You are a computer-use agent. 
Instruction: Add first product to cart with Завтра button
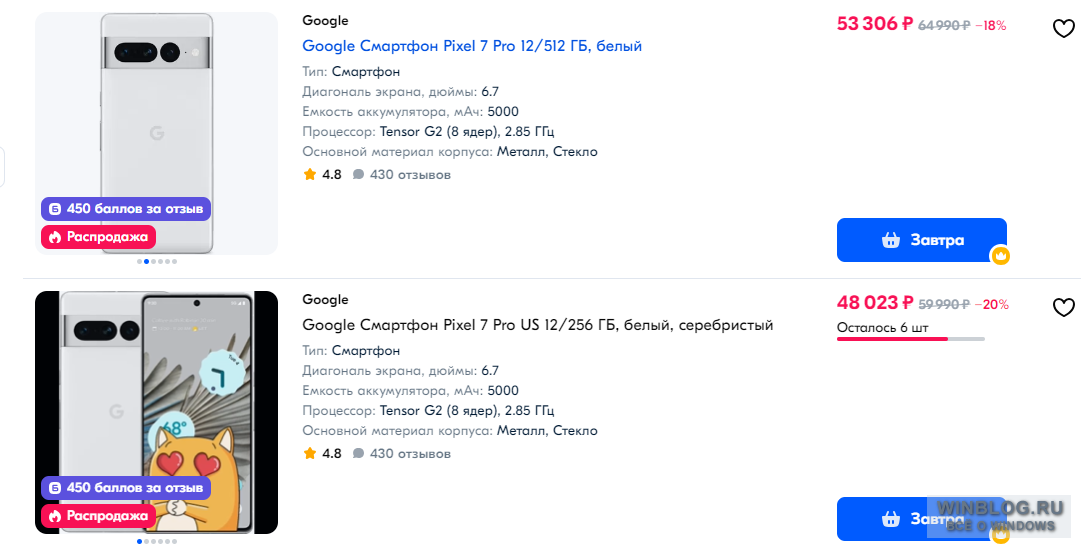click(922, 240)
